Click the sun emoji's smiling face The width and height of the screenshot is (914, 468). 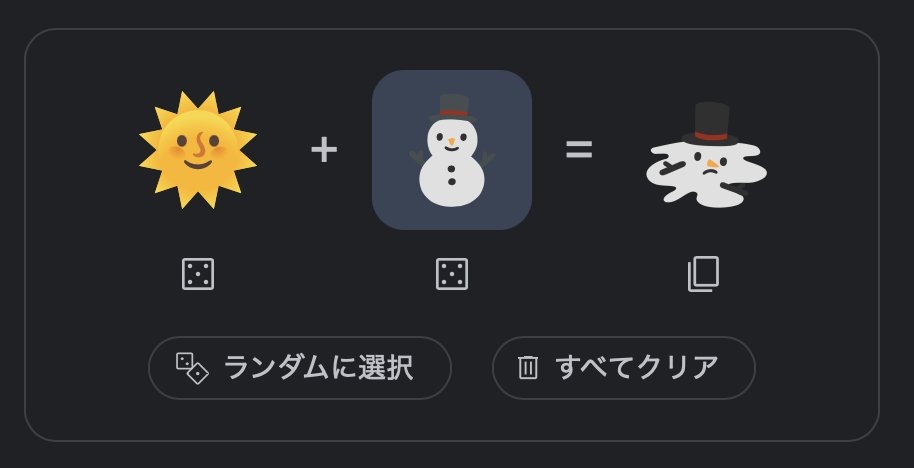click(198, 149)
